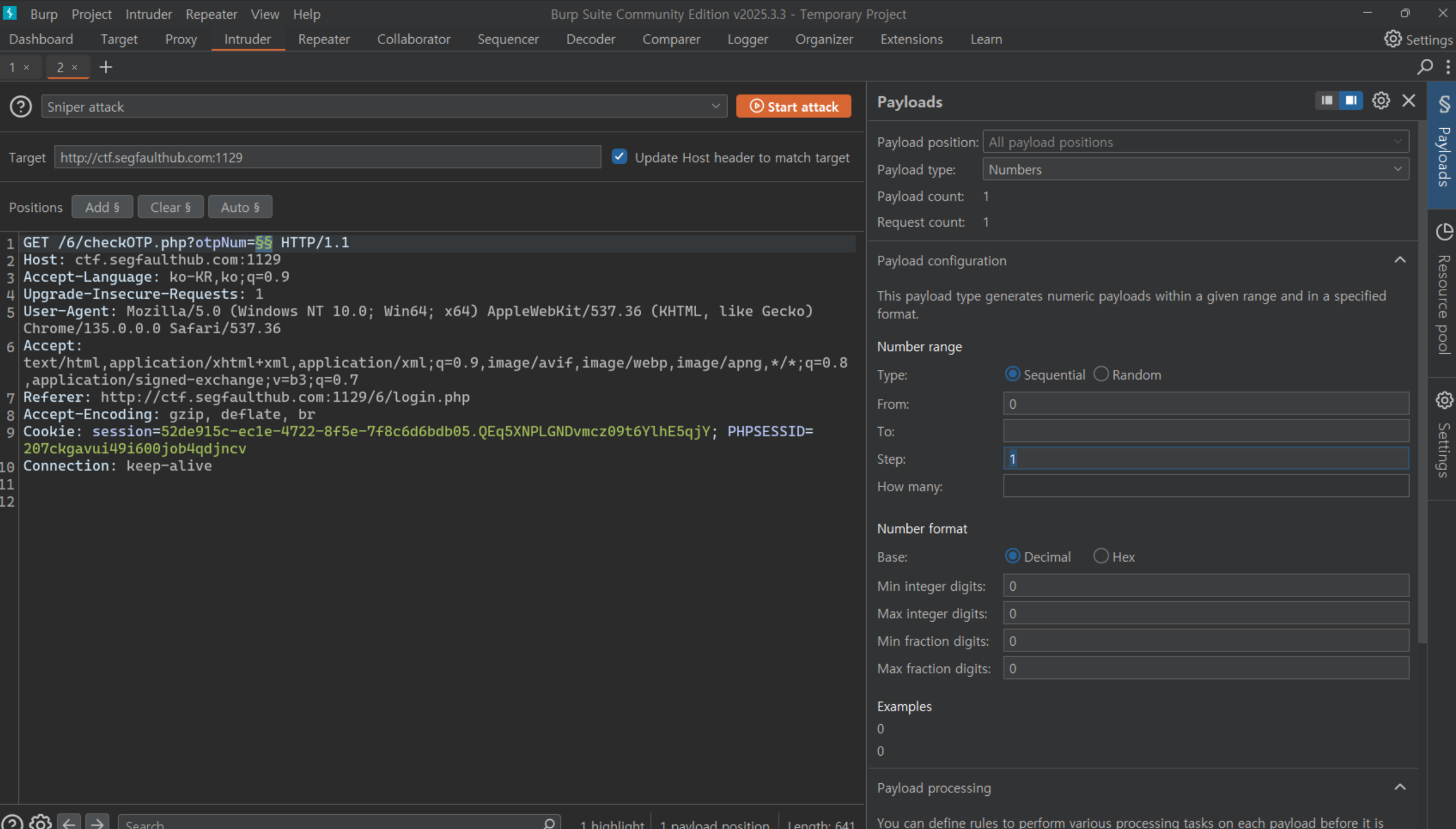Close the Payloads panel
The width and height of the screenshot is (1456, 829).
1408,101
